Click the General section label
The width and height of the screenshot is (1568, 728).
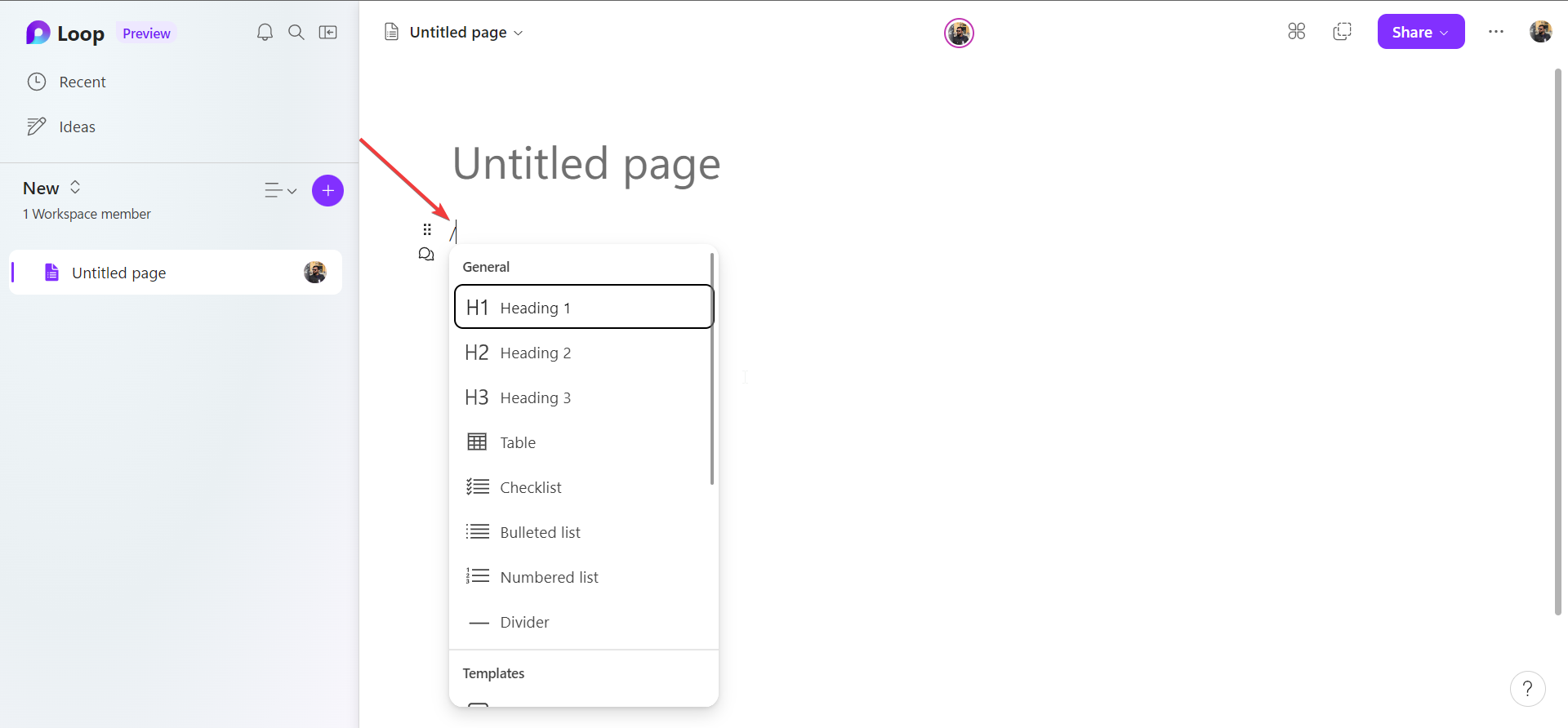pos(486,267)
